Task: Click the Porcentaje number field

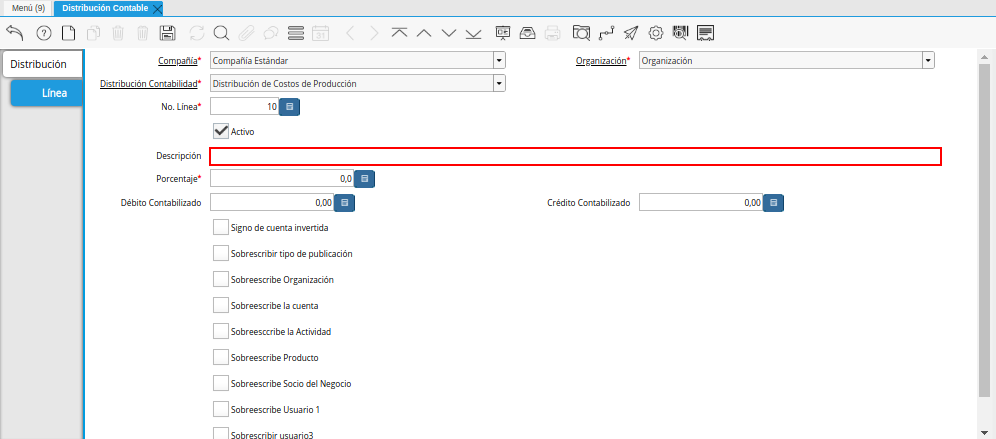Action: click(282, 179)
